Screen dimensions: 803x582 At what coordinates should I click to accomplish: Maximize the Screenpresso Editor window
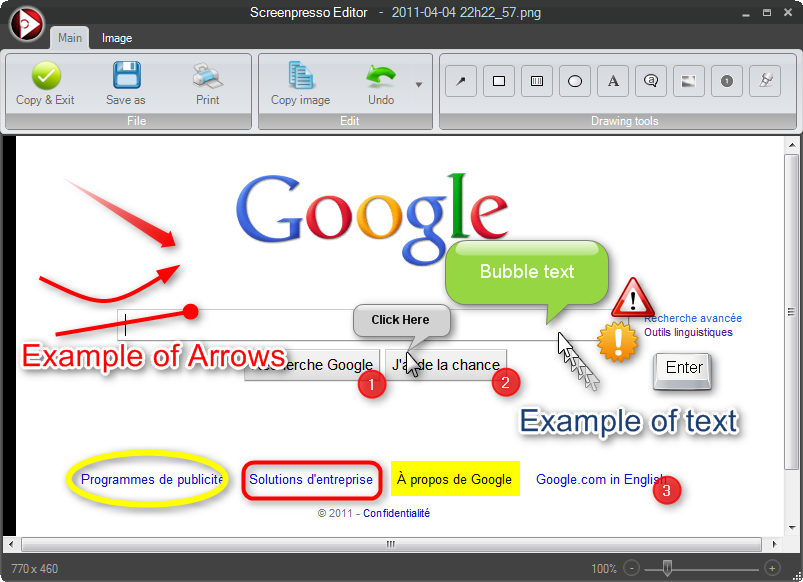tap(767, 13)
